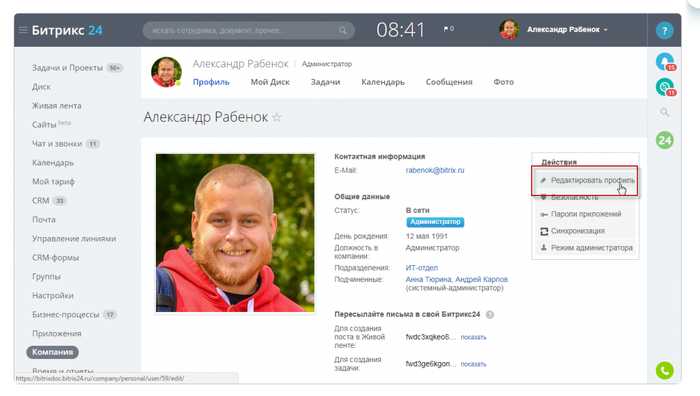Screen dimensions: 700x396
Task: Click the search field in the header
Action: coord(249,30)
